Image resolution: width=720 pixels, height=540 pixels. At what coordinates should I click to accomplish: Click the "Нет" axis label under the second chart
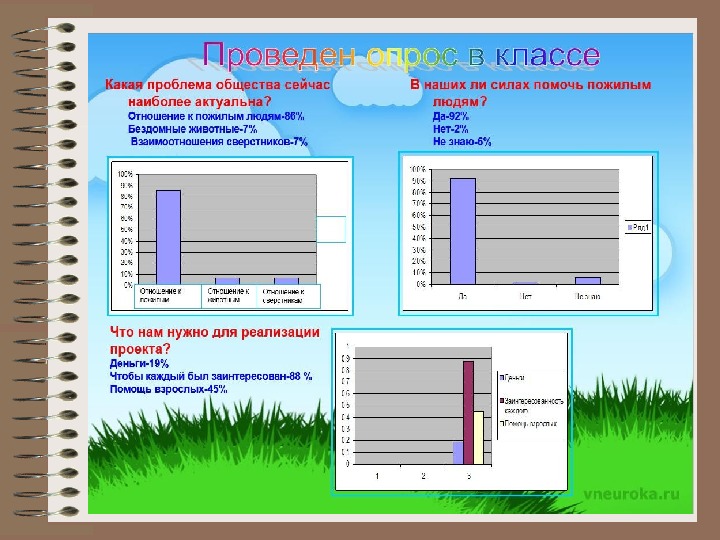point(526,296)
